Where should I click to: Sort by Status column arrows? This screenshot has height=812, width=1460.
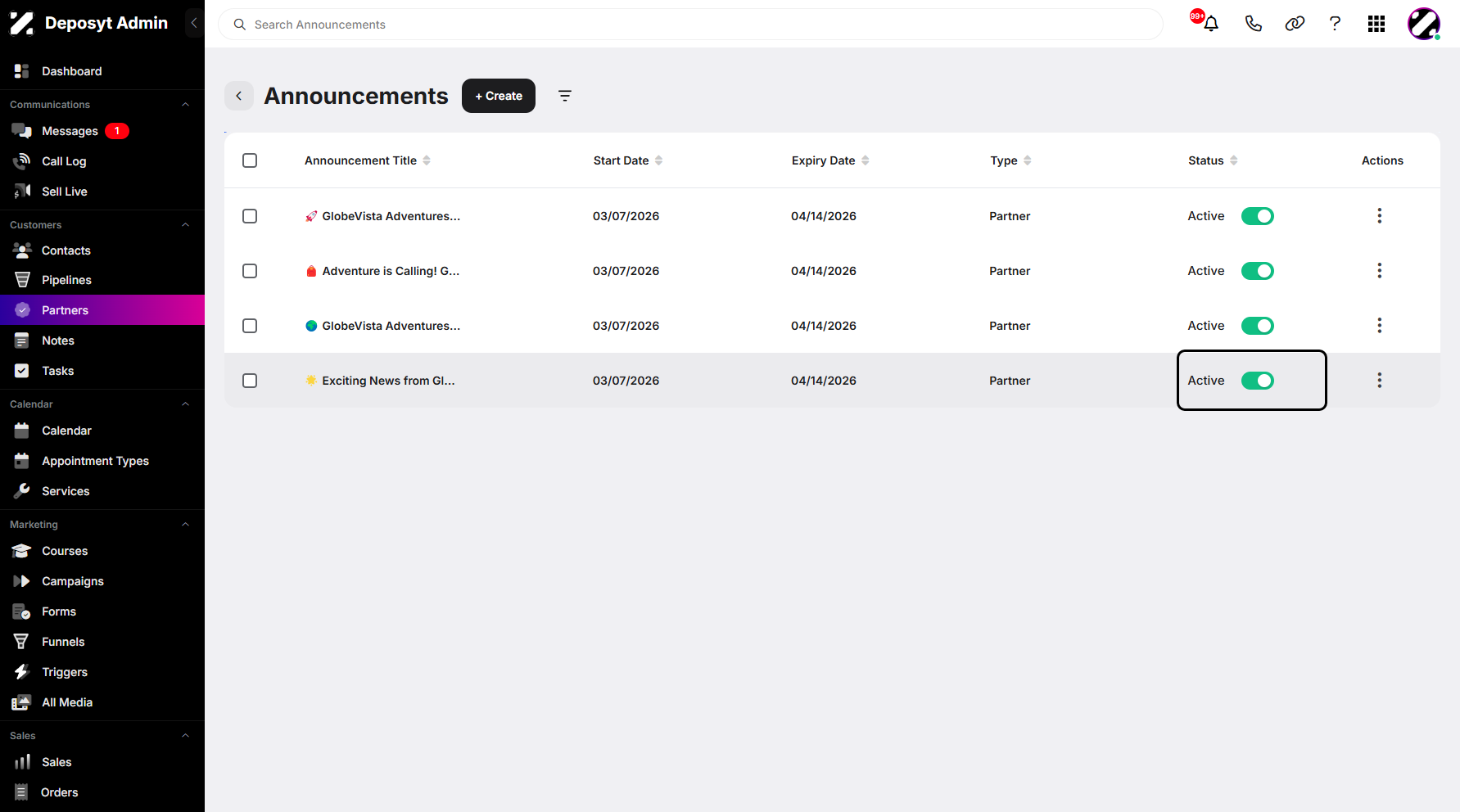pos(1234,160)
